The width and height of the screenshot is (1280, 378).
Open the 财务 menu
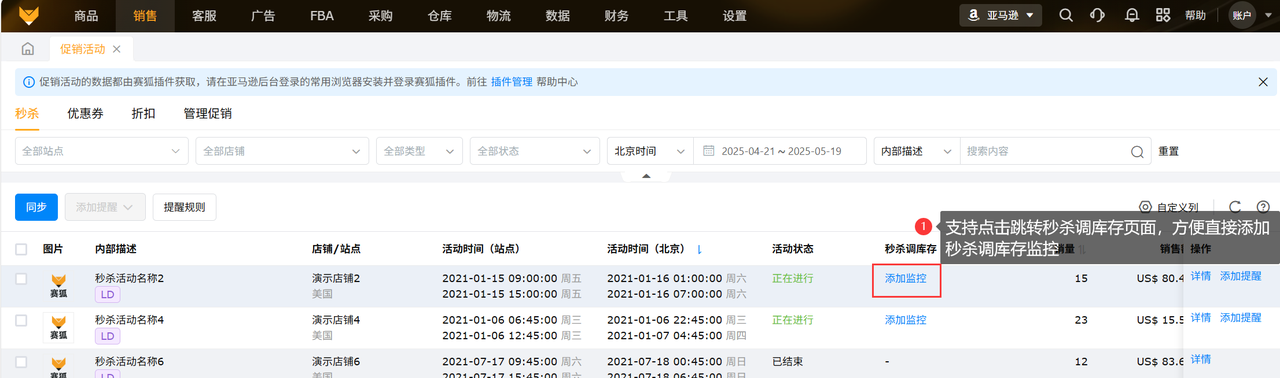[x=617, y=16]
